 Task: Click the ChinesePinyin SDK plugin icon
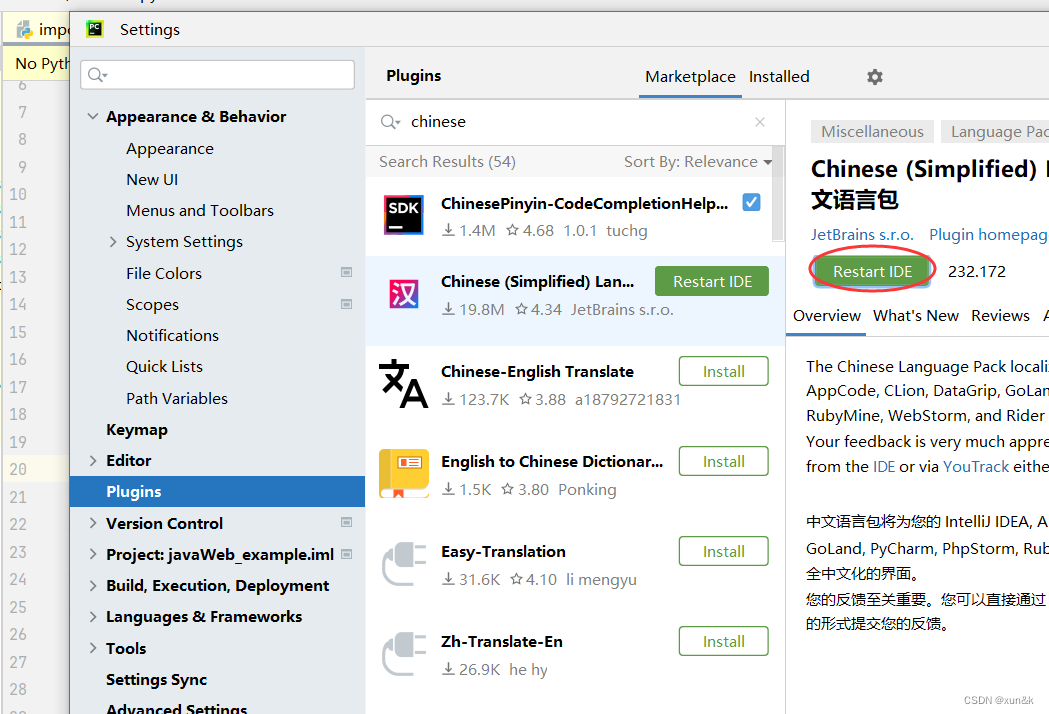403,215
